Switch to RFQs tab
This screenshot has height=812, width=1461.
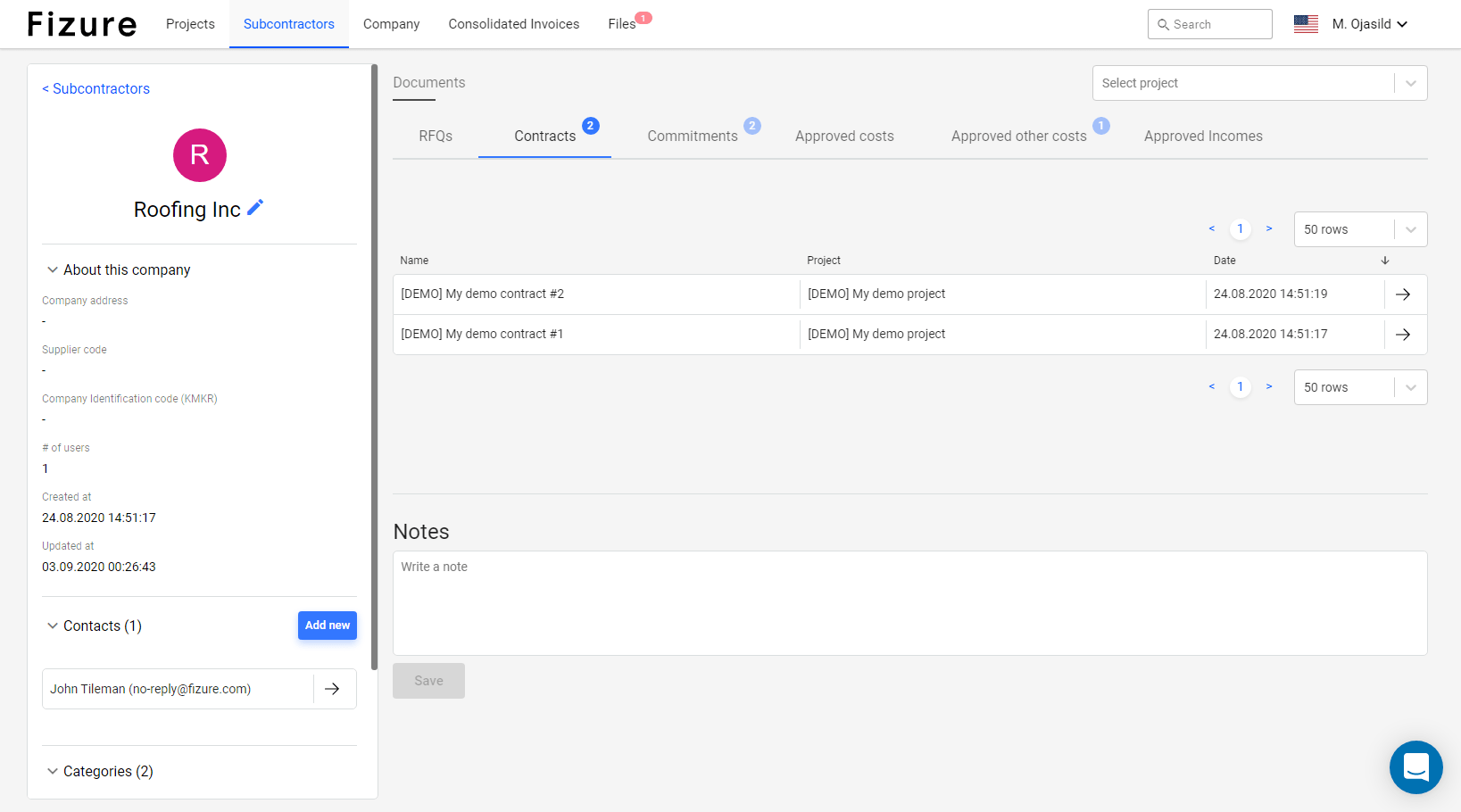tap(436, 136)
